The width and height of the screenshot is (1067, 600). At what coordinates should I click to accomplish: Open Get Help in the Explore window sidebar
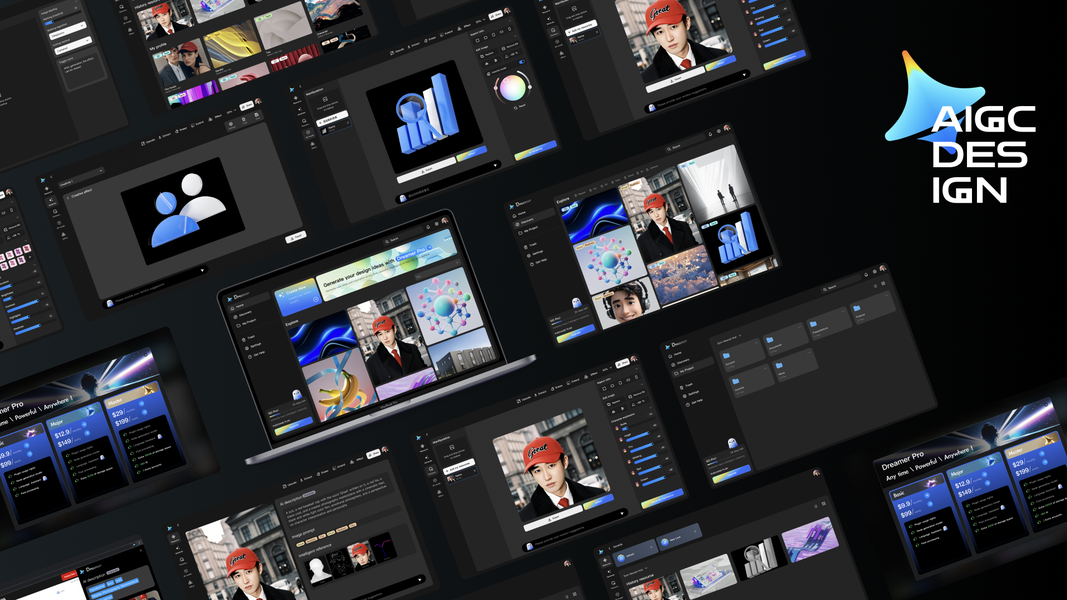540,261
